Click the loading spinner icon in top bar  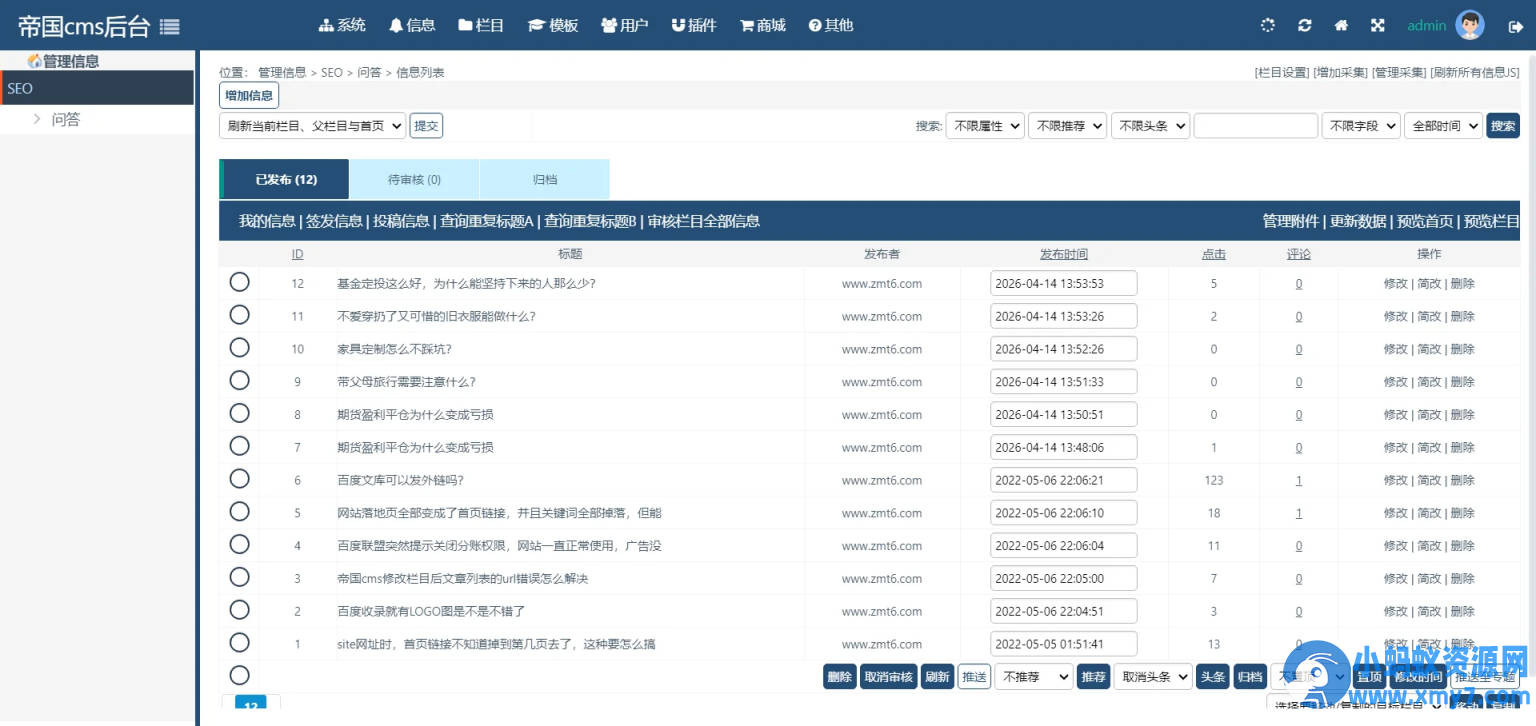(x=1267, y=24)
